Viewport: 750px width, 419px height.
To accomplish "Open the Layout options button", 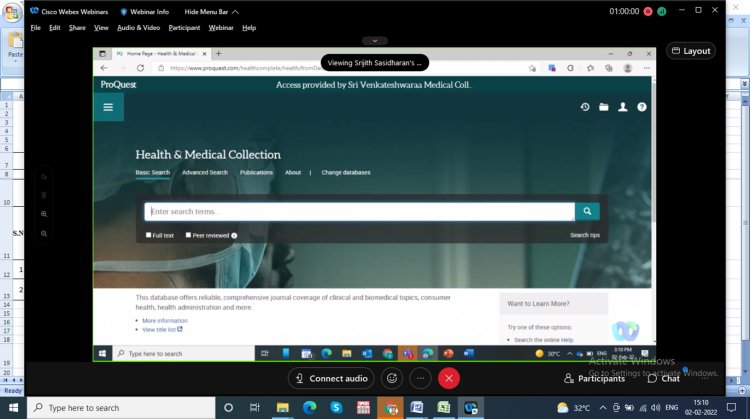I will (691, 51).
